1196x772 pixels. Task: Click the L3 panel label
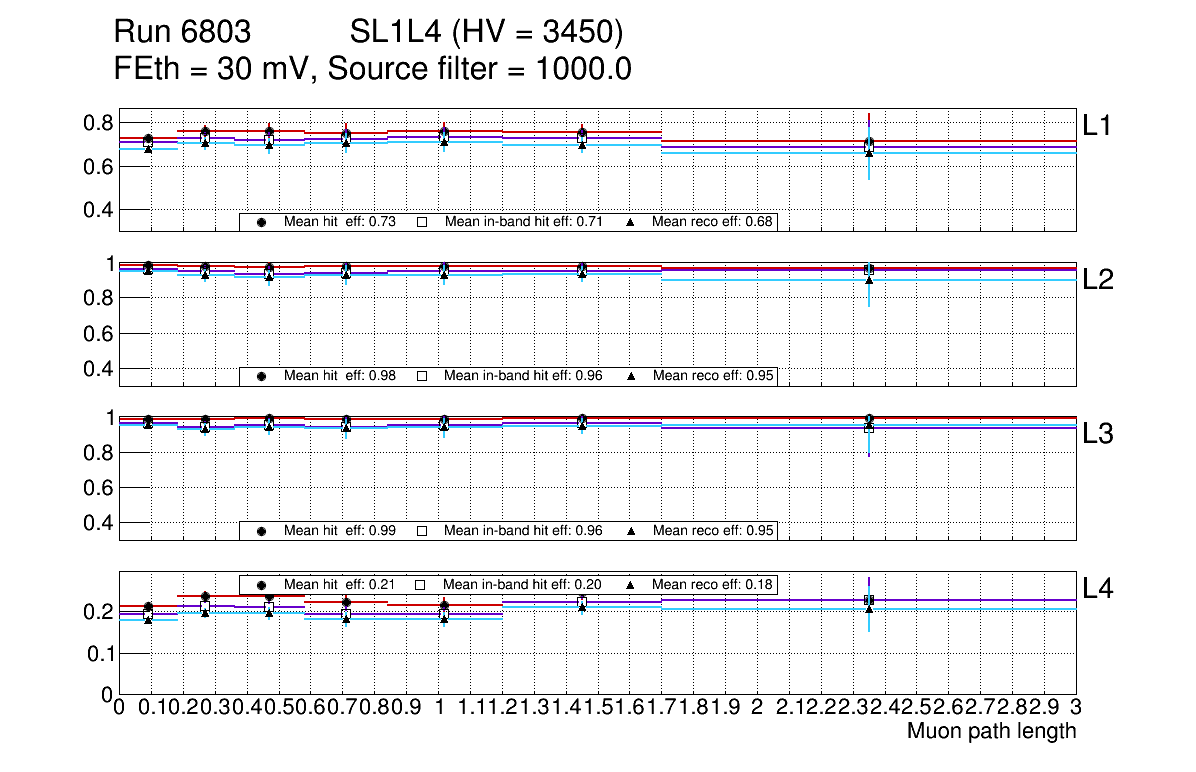(x=1098, y=434)
